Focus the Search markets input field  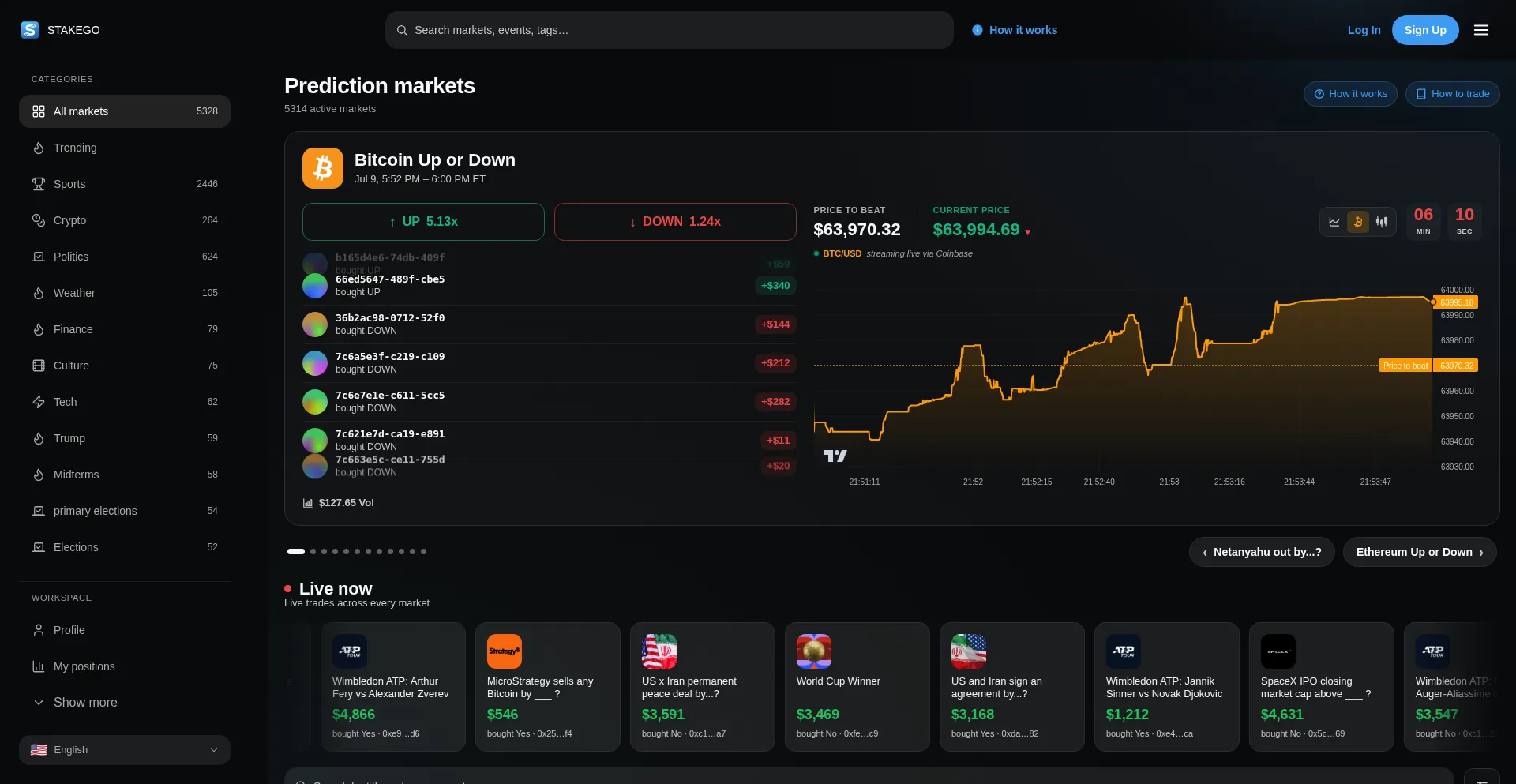[x=670, y=30]
